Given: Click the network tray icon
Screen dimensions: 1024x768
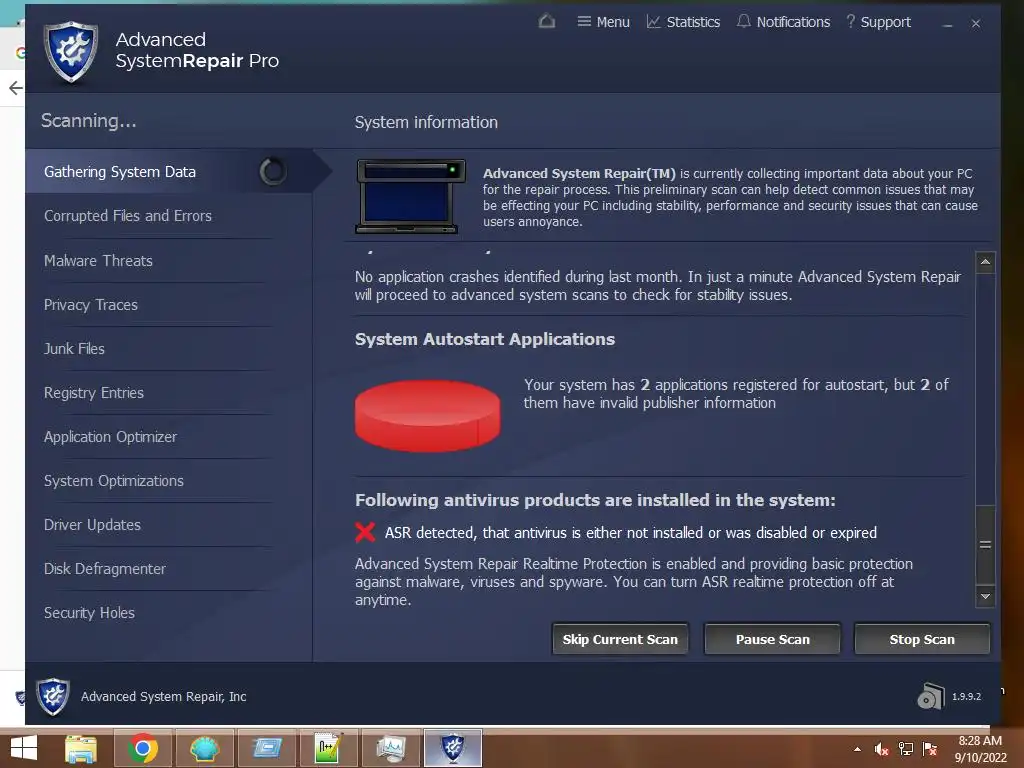Looking at the screenshot, I should (906, 749).
